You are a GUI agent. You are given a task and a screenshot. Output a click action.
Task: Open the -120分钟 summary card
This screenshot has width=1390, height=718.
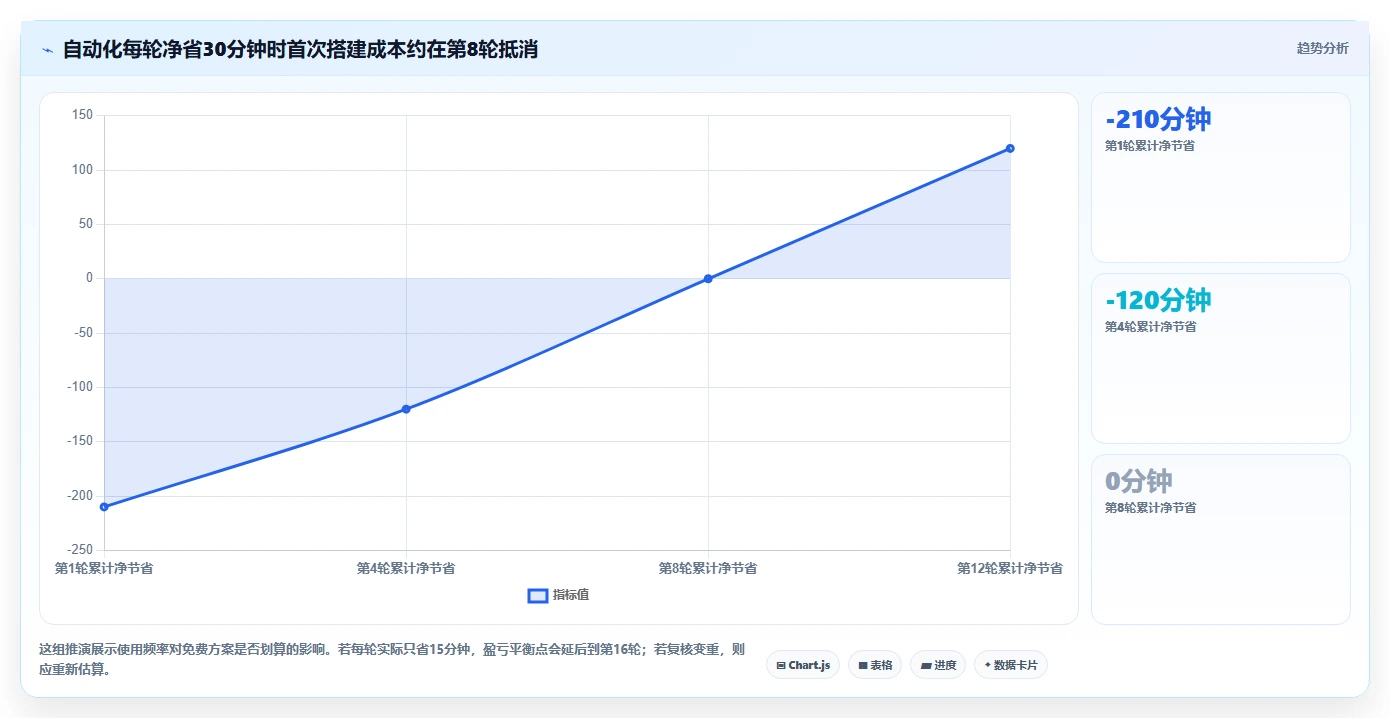point(1221,359)
